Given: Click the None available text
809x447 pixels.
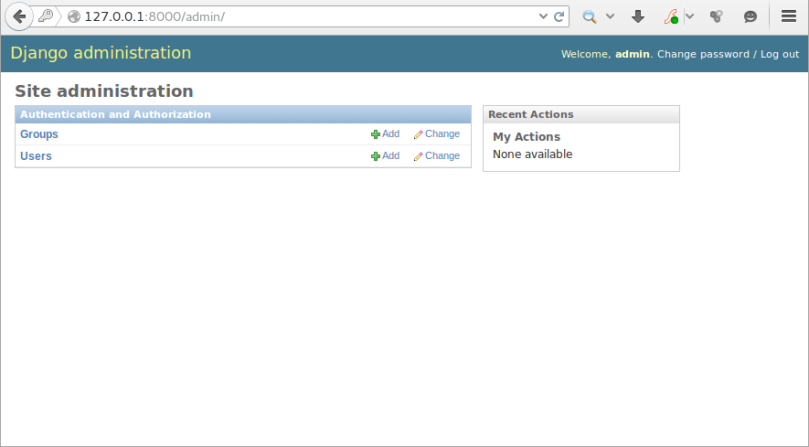Looking at the screenshot, I should point(532,154).
